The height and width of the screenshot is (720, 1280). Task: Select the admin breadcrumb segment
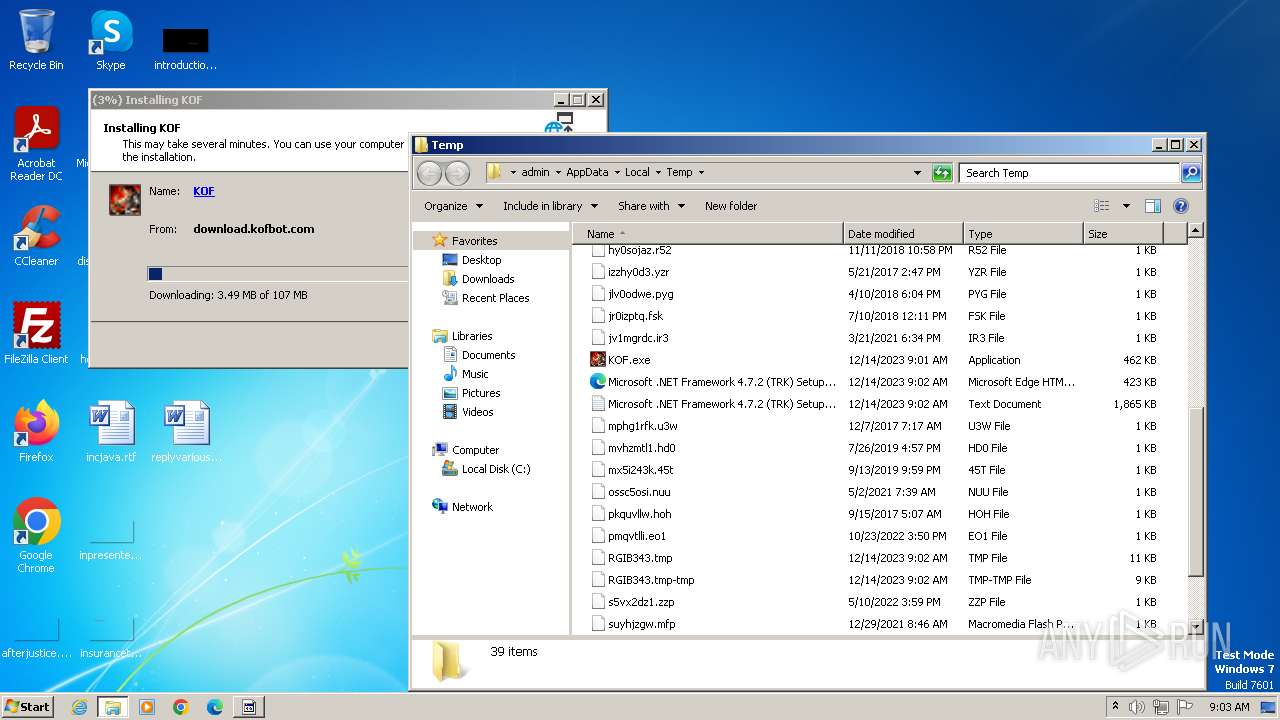pyautogui.click(x=535, y=173)
